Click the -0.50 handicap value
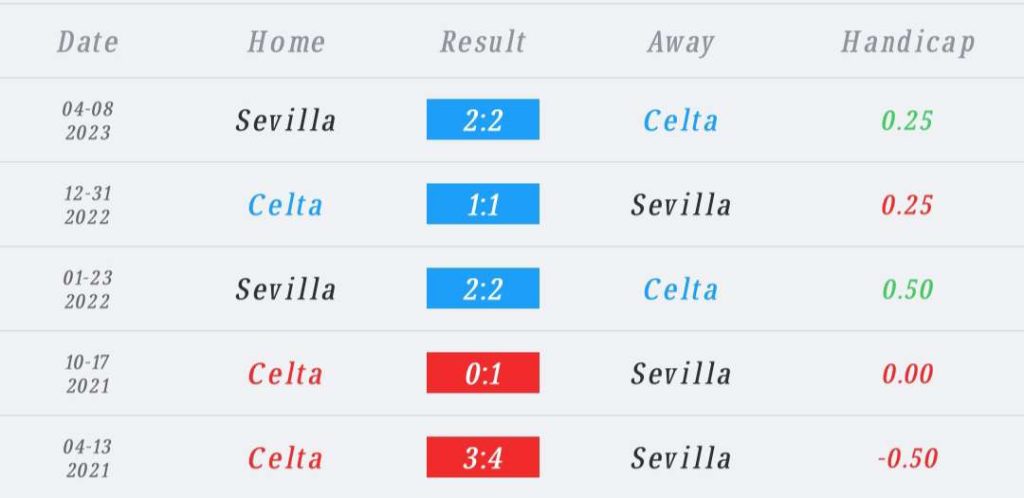The width and height of the screenshot is (1024, 498). pyautogui.click(x=908, y=458)
